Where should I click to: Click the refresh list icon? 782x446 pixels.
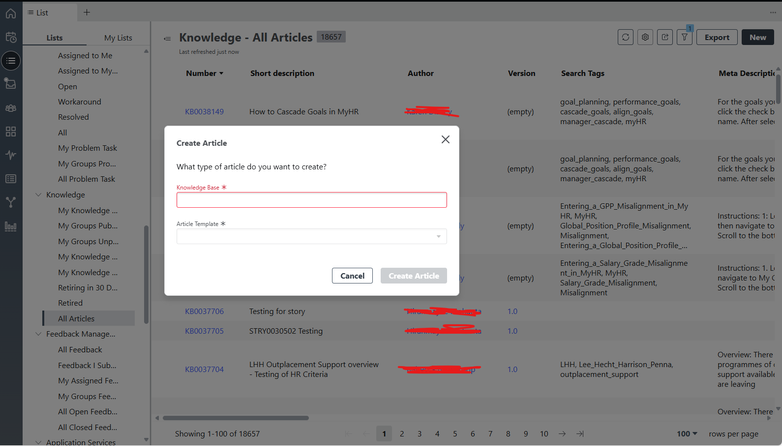[x=625, y=37]
